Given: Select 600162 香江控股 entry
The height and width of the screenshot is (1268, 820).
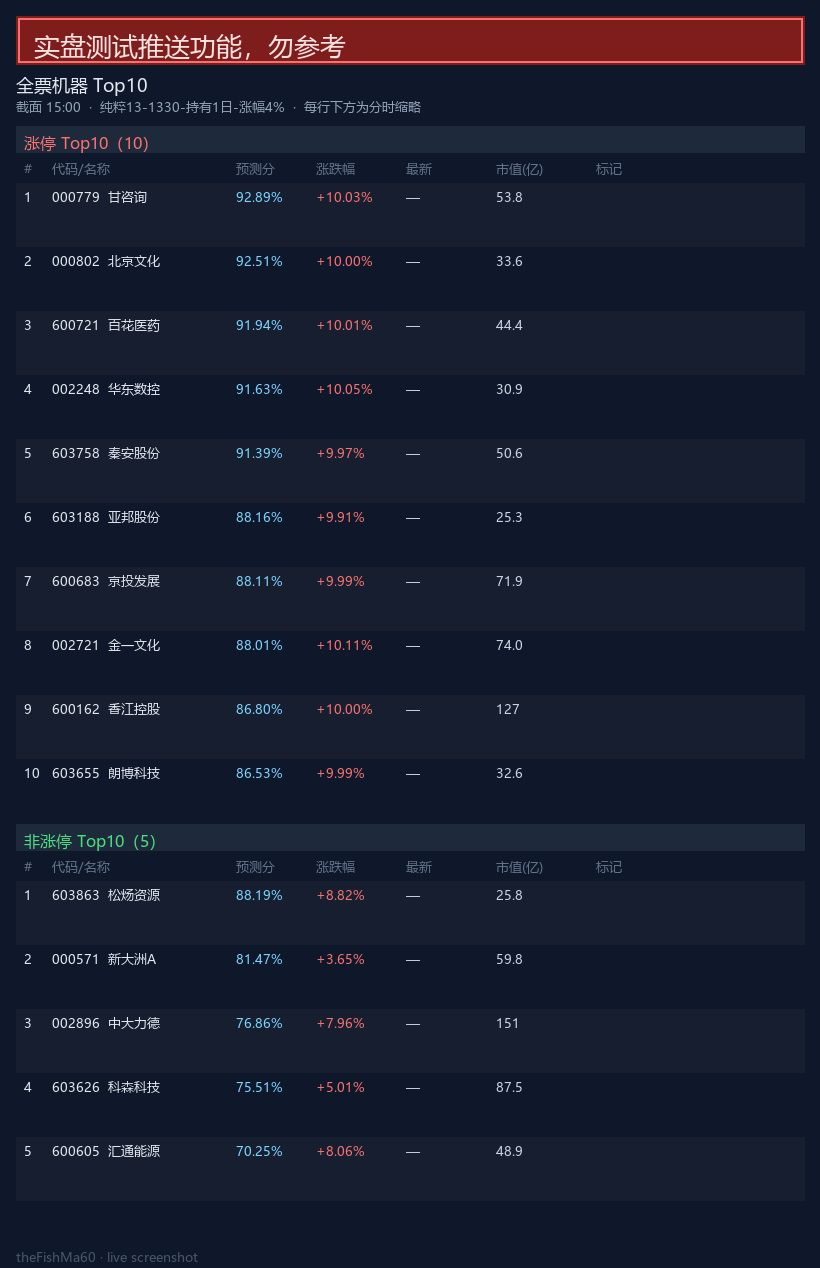Looking at the screenshot, I should point(410,727).
